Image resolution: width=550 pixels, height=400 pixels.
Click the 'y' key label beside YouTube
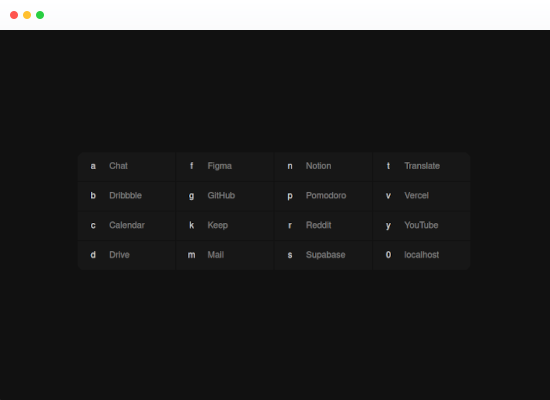[x=388, y=226]
